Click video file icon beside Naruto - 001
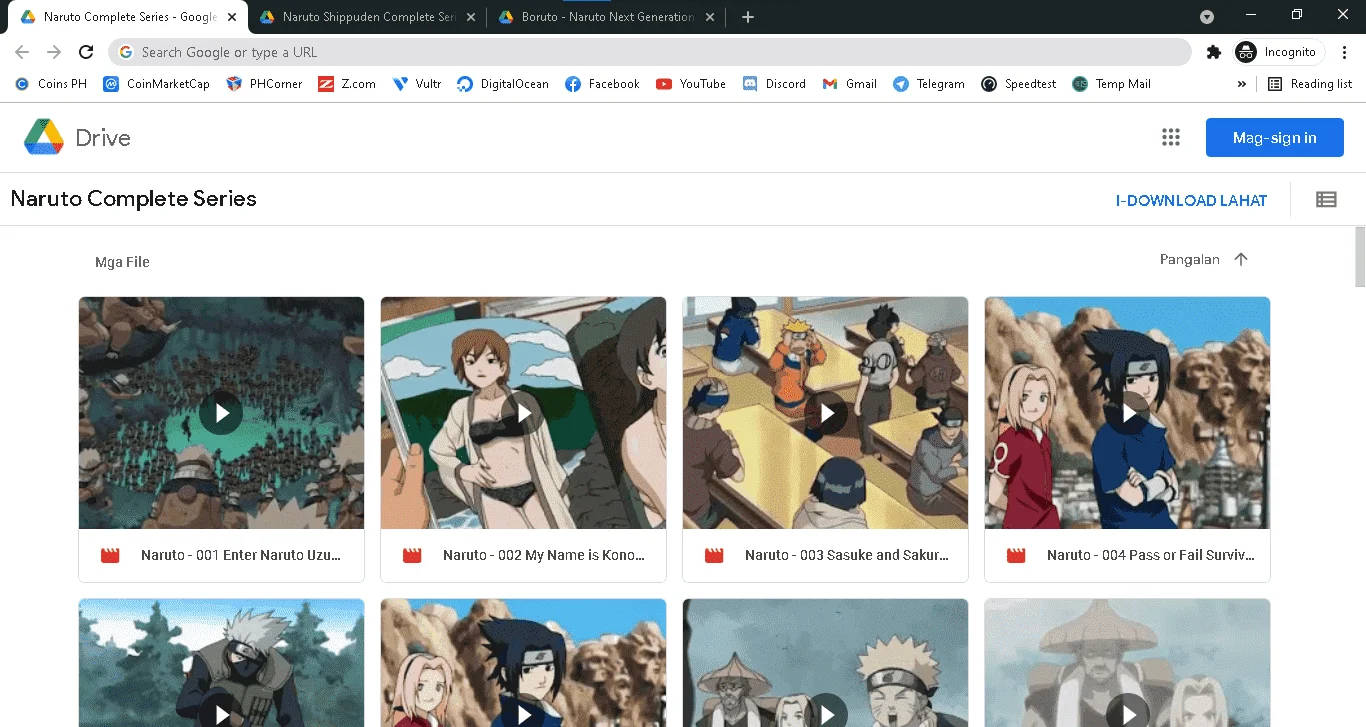Image resolution: width=1366 pixels, height=727 pixels. 110,555
